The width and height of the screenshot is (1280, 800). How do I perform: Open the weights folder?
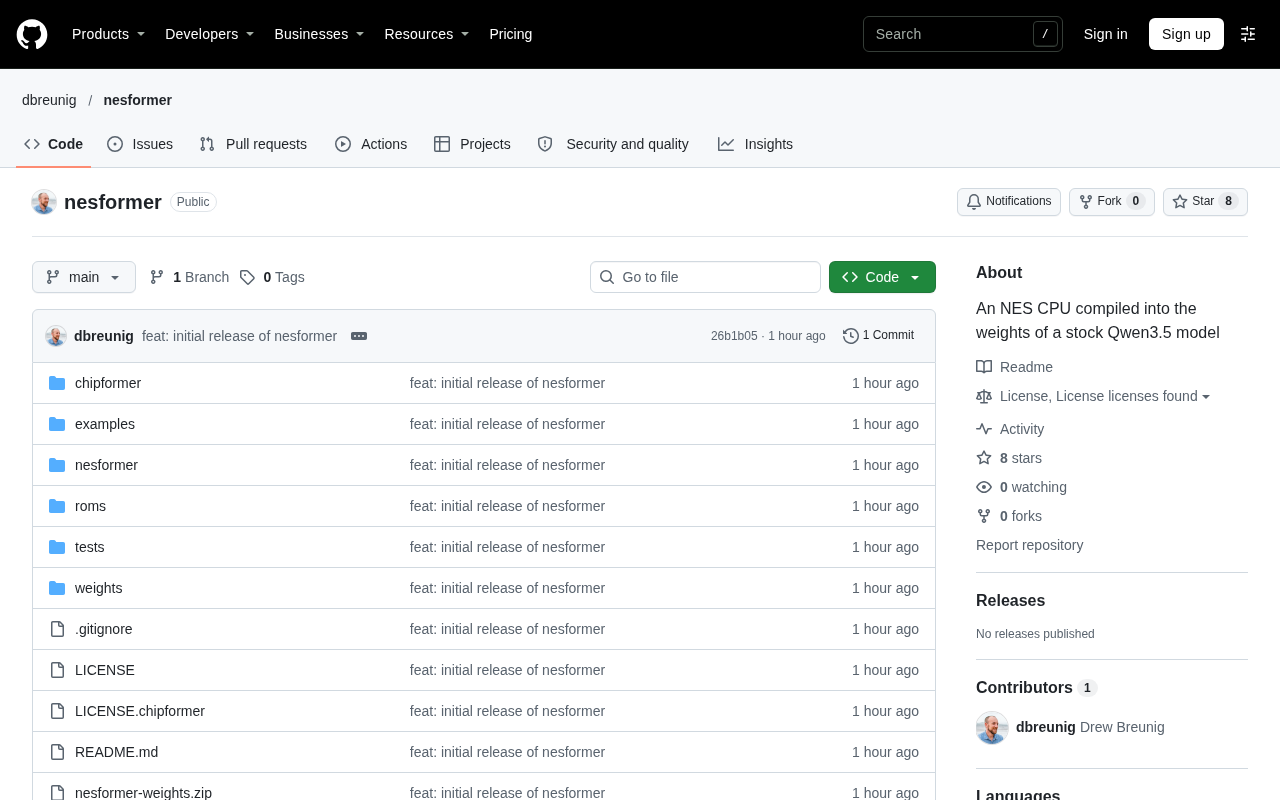tap(99, 588)
